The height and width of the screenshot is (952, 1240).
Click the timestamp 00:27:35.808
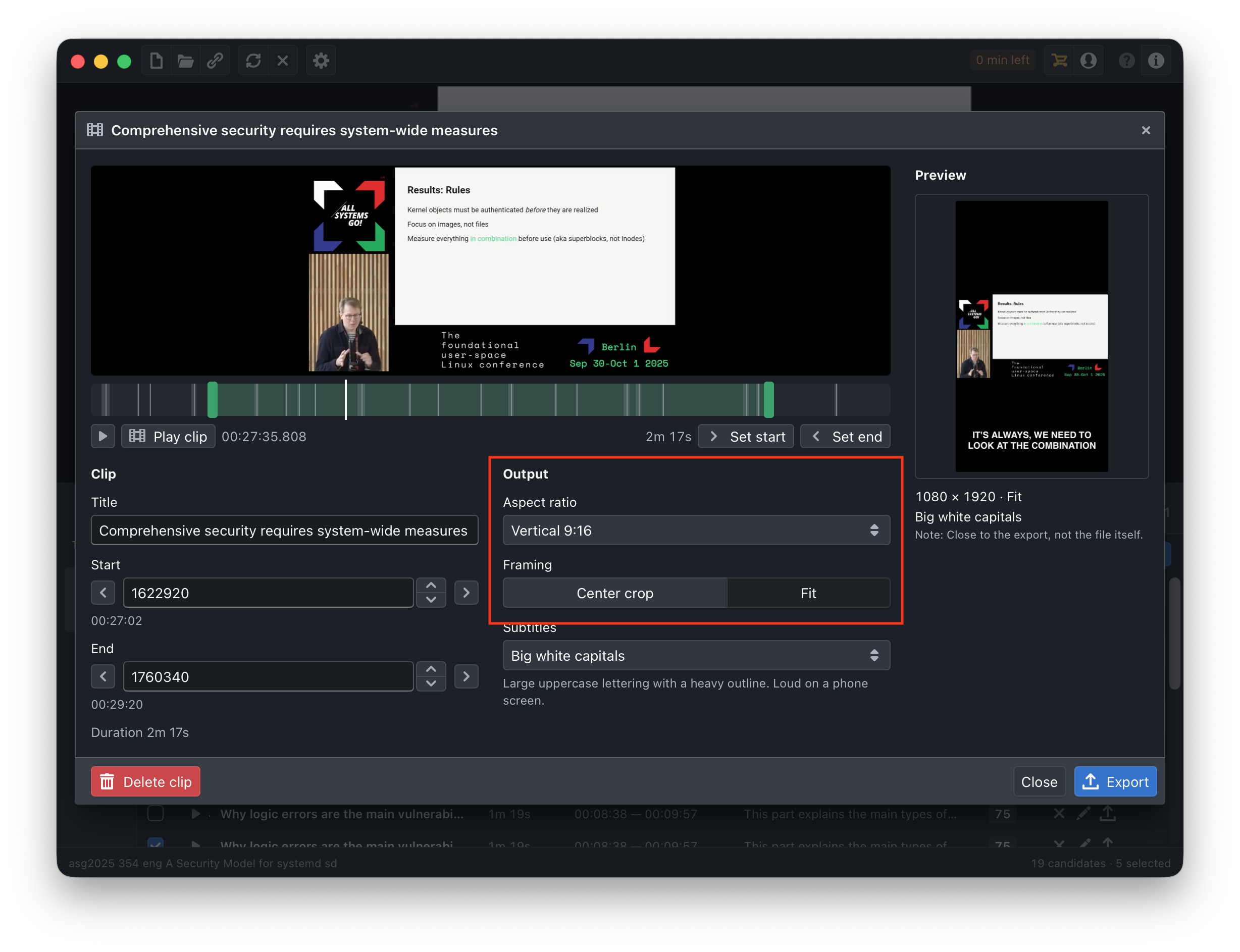[x=264, y=436]
